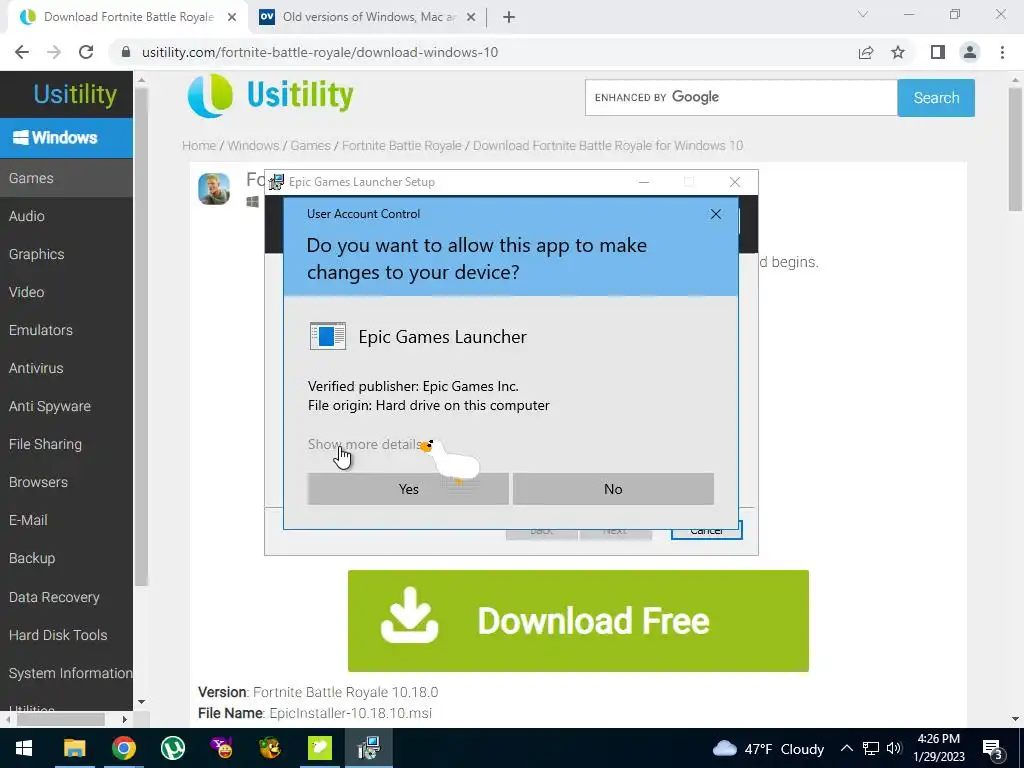1024x768 pixels.
Task: Show hidden system tray icons
Action: tap(846, 748)
